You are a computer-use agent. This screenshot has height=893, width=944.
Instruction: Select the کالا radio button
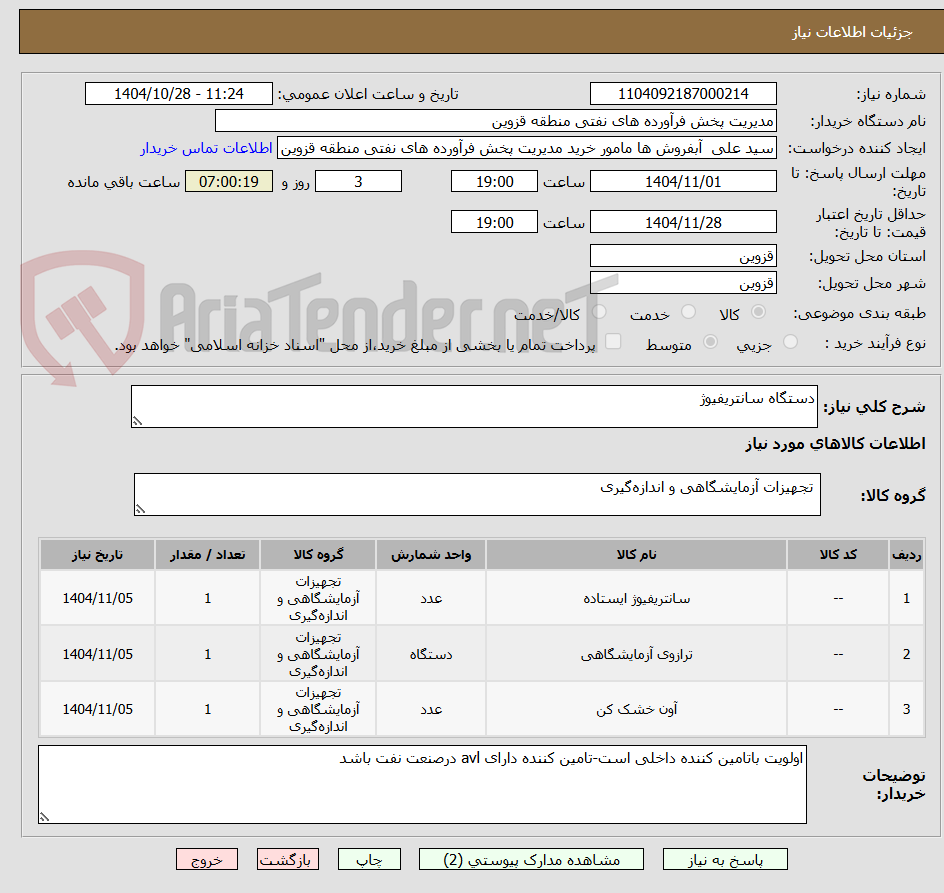758,311
